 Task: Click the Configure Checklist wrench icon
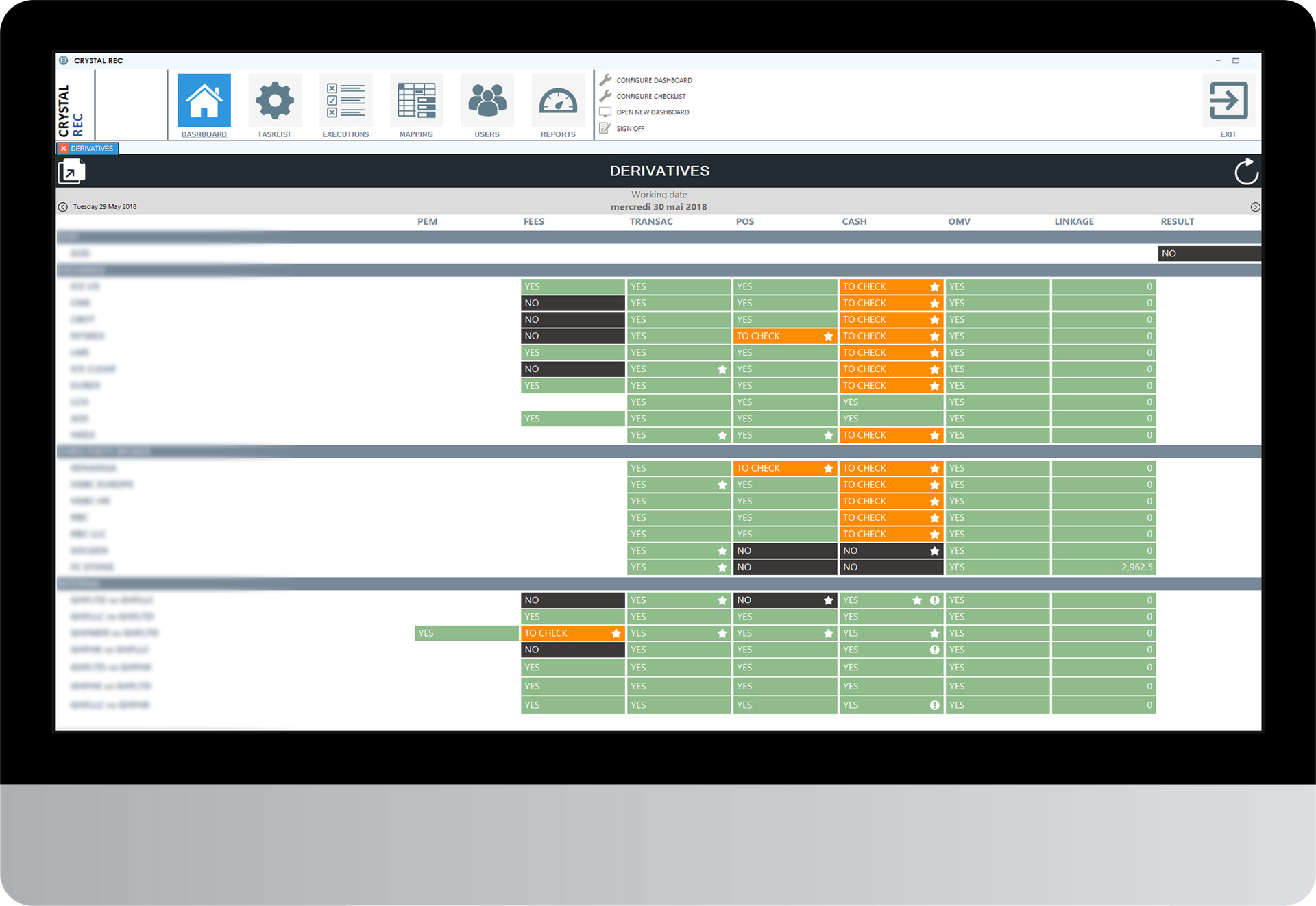click(x=605, y=96)
